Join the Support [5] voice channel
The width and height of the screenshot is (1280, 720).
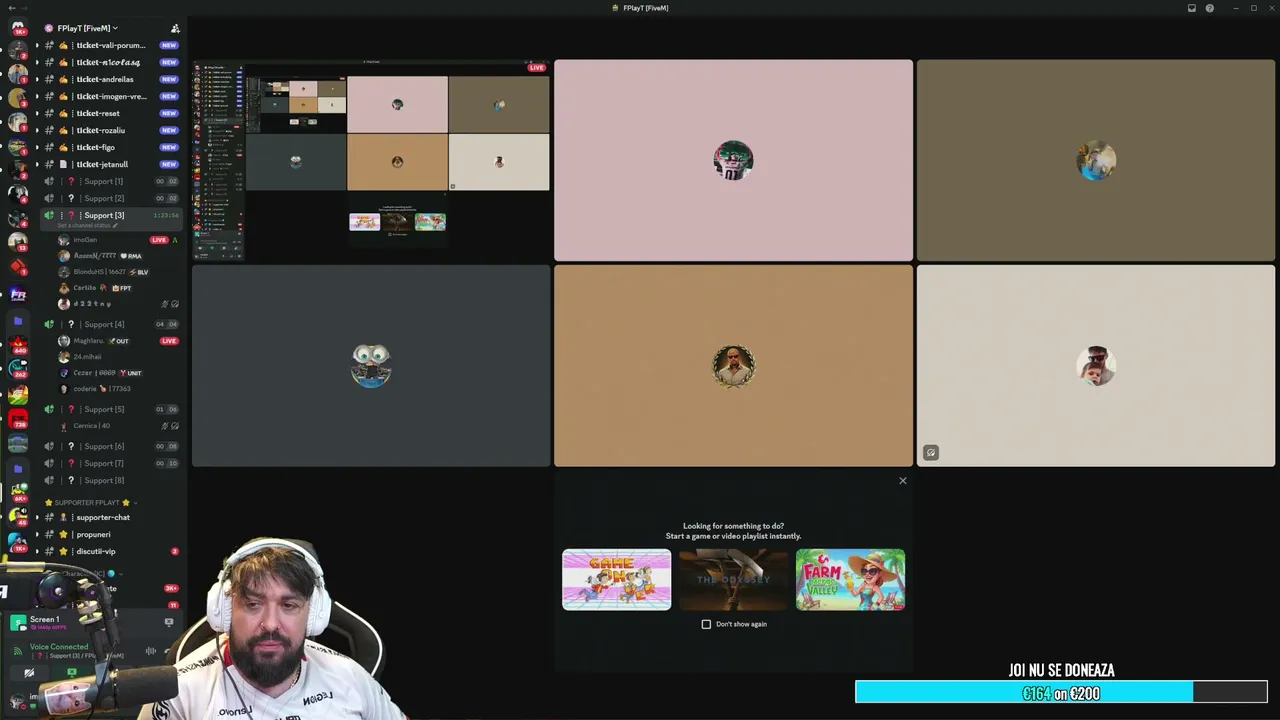pos(110,409)
